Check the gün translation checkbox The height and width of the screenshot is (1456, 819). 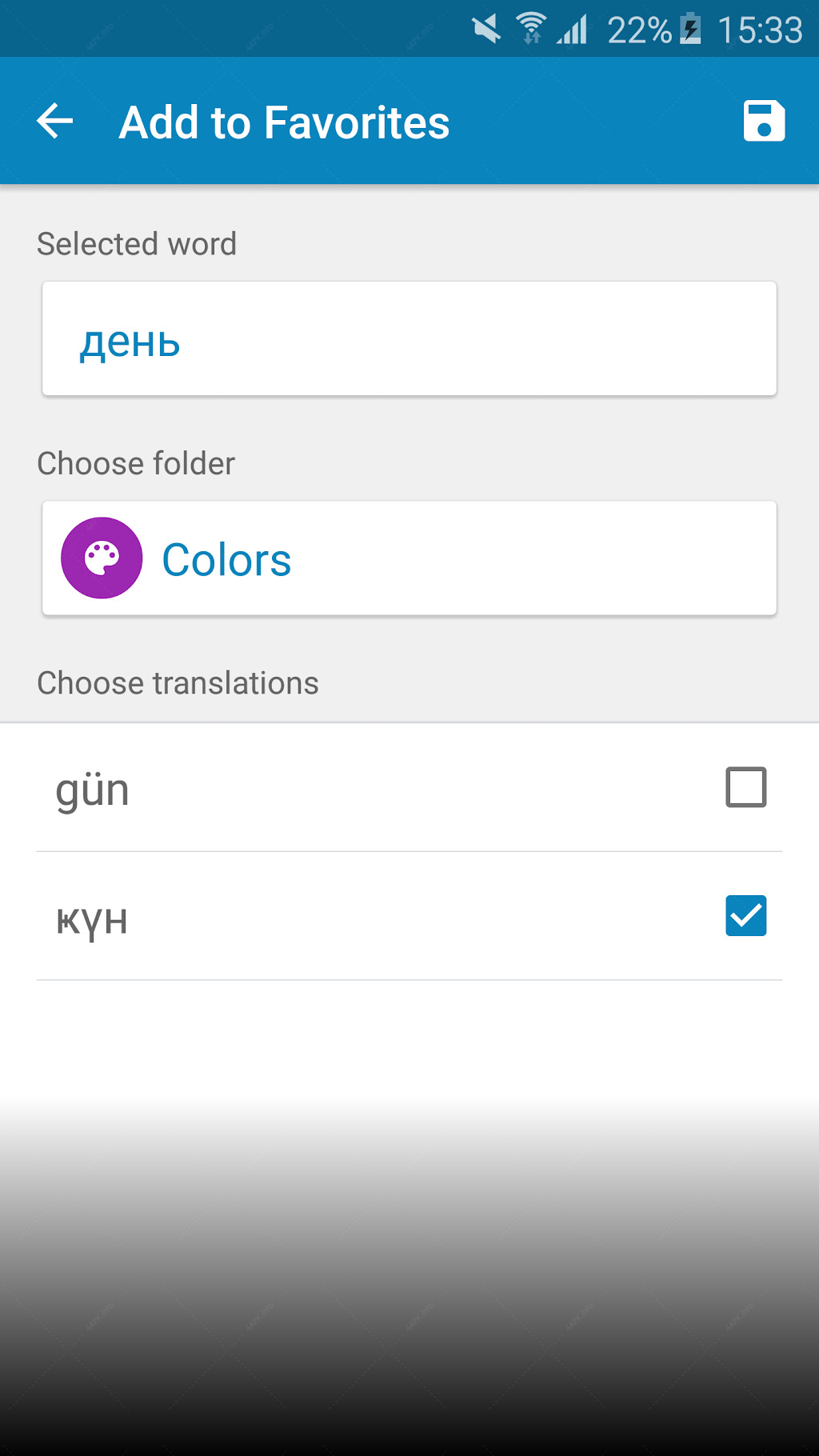(746, 787)
